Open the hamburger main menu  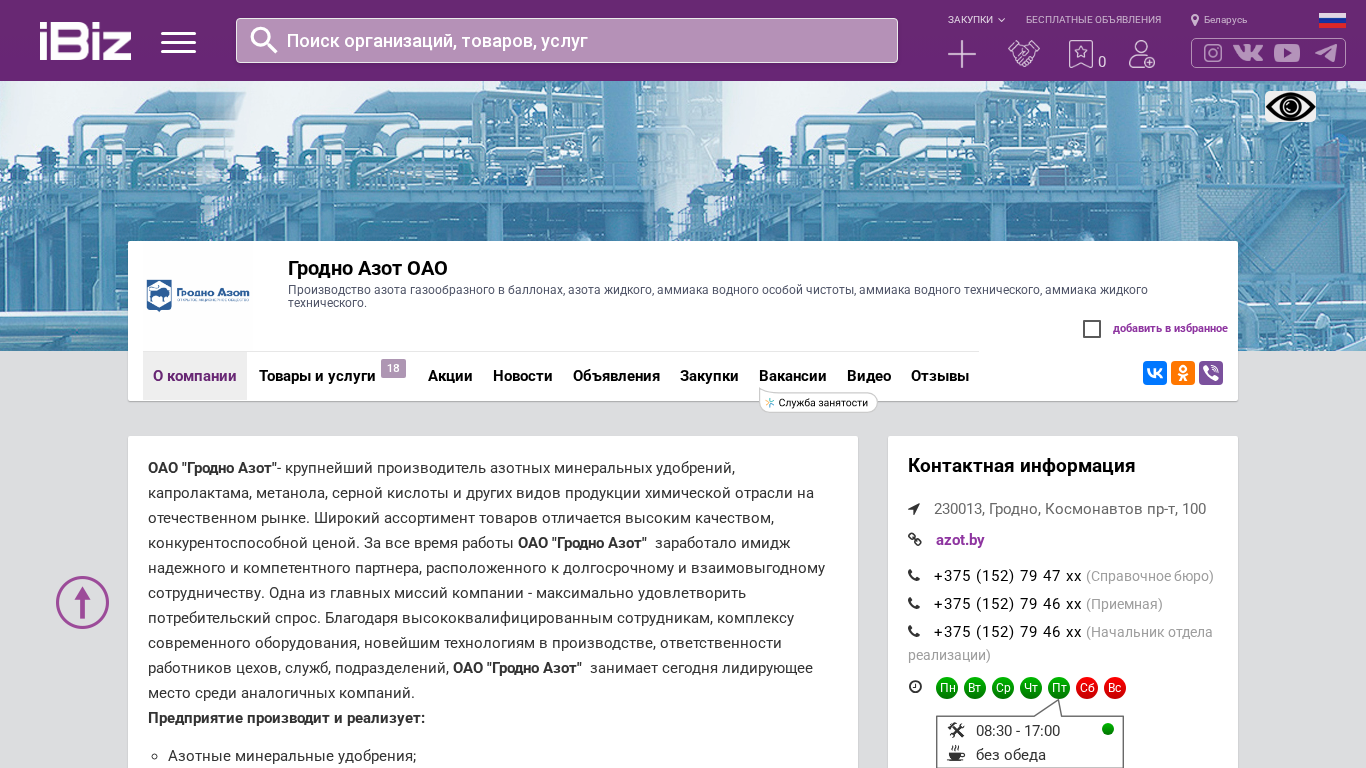point(178,42)
